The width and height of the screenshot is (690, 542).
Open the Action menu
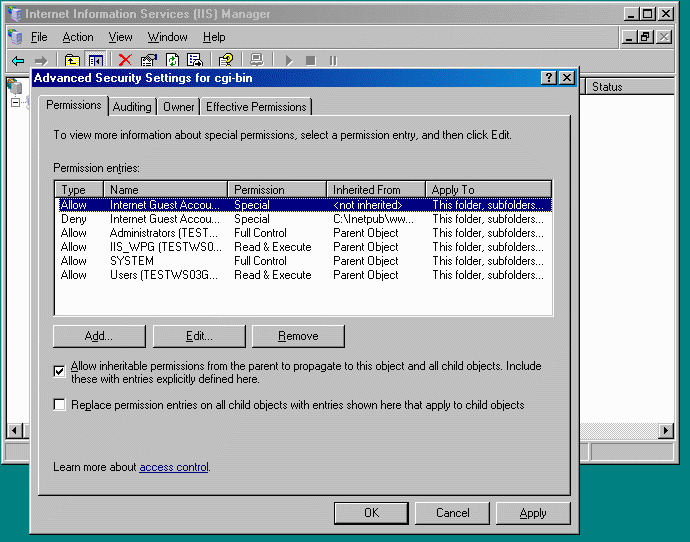tap(78, 37)
